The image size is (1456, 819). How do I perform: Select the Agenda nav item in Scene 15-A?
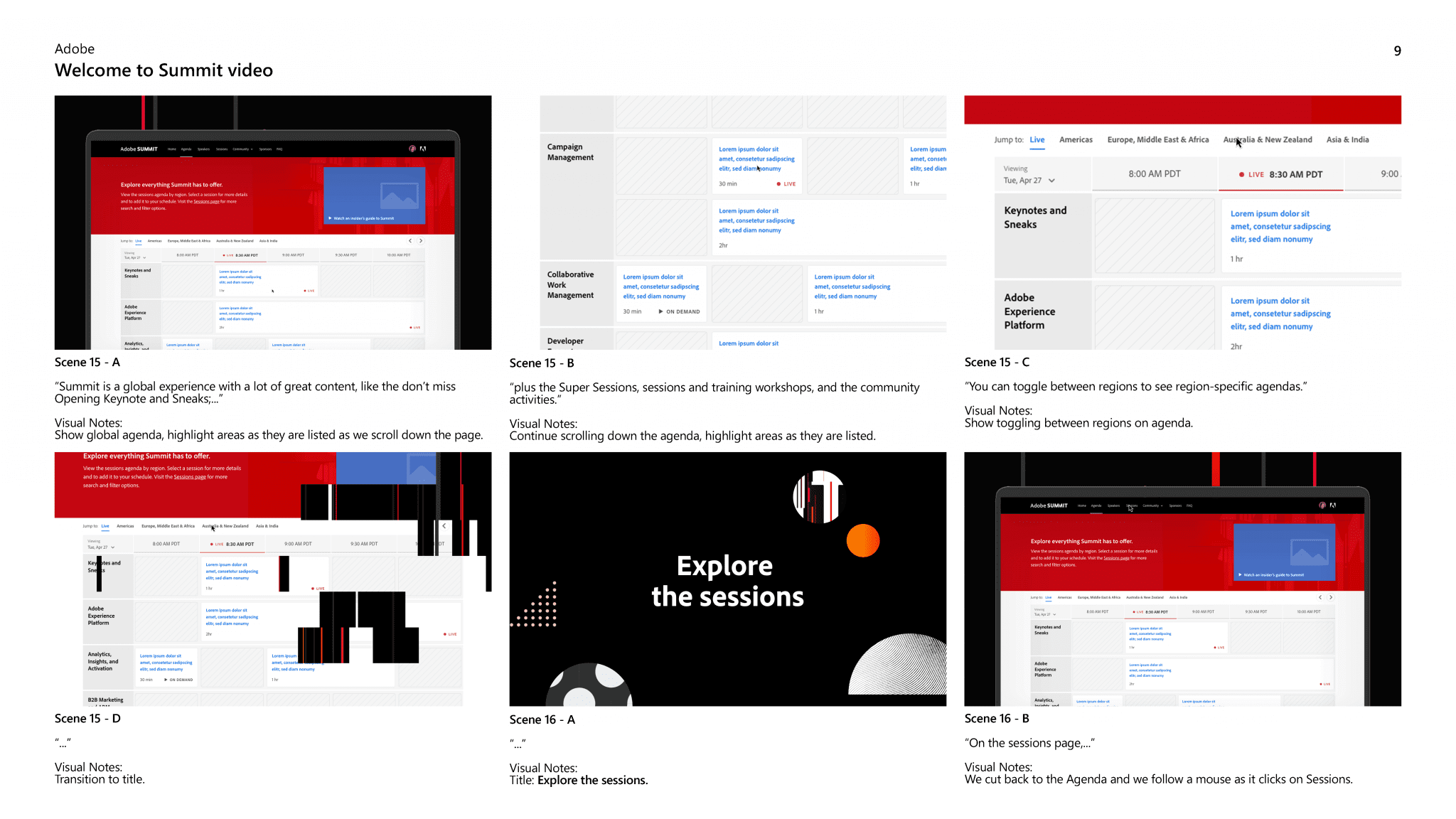[186, 149]
